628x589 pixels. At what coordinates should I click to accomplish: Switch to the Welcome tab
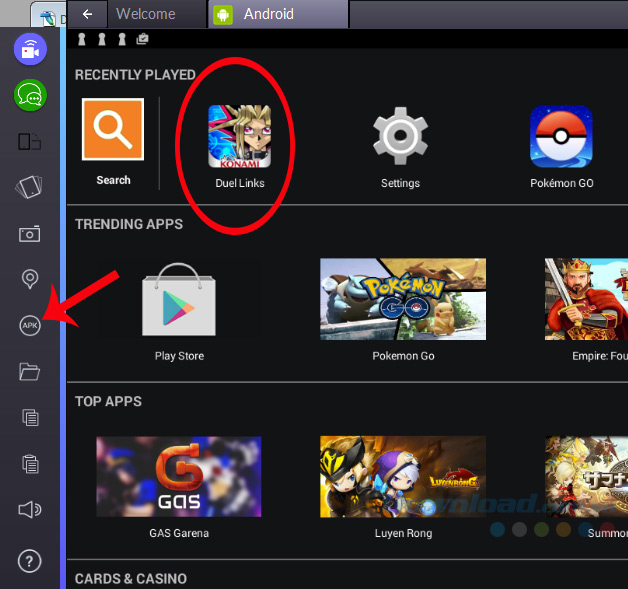click(157, 14)
